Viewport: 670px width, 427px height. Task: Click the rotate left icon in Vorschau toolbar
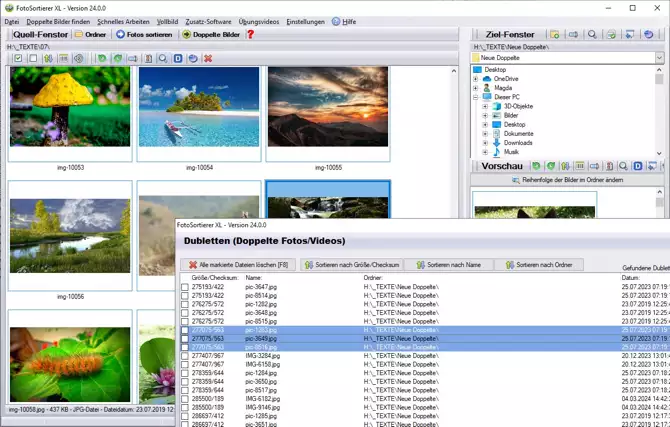coord(536,166)
